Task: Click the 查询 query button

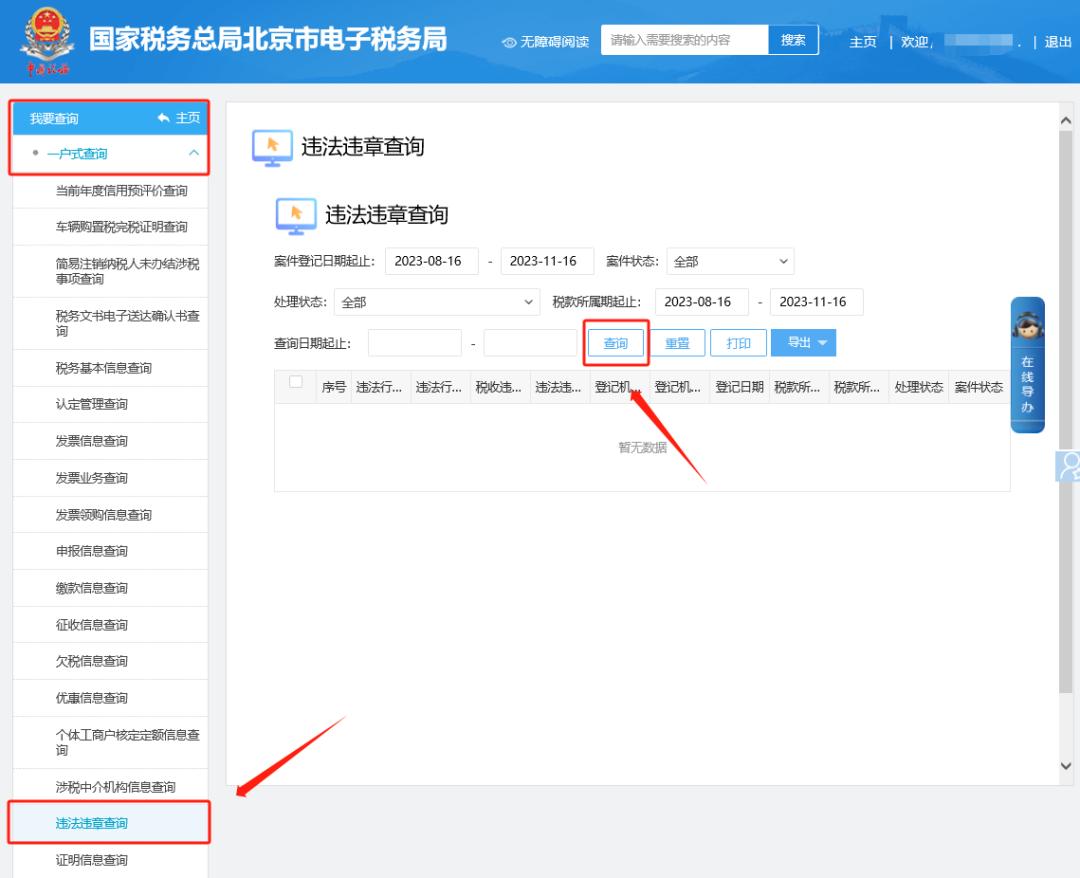Action: pos(616,342)
